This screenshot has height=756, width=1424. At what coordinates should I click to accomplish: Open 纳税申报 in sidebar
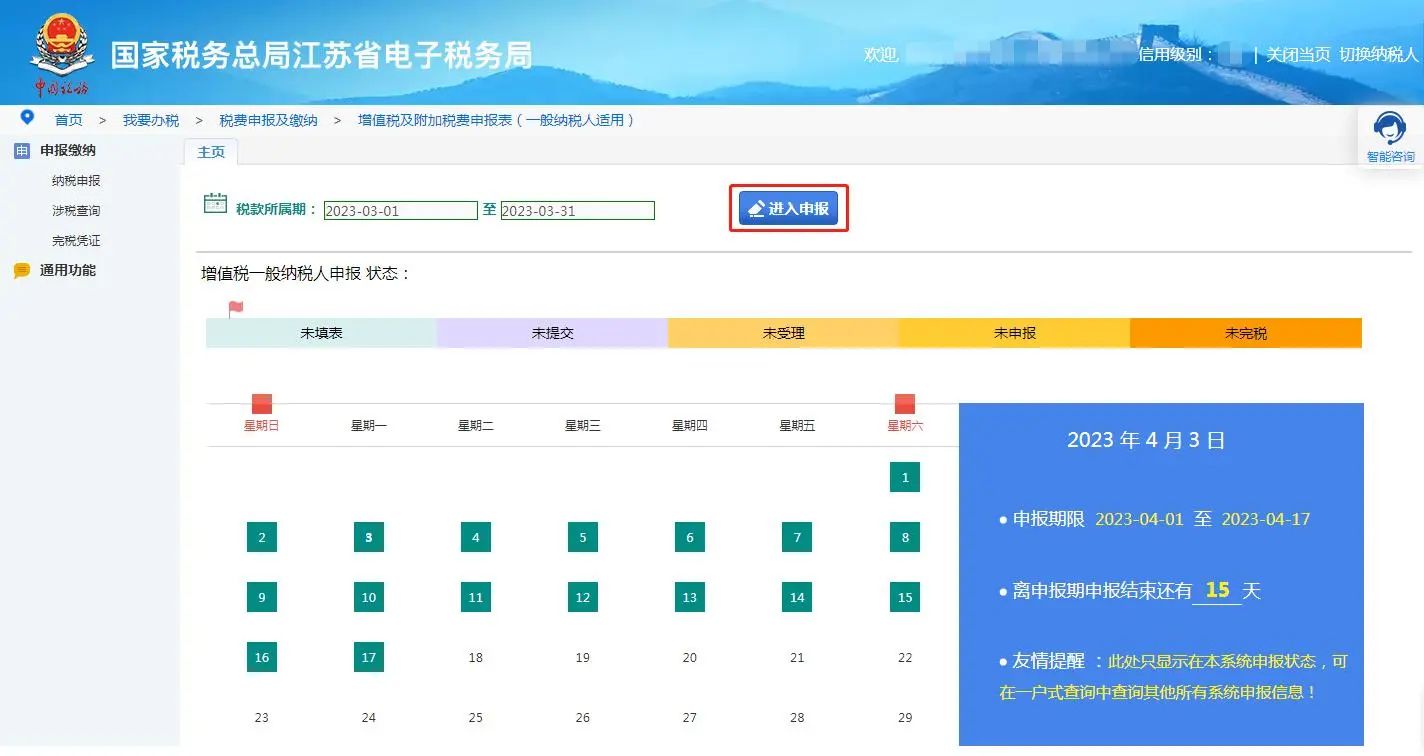(76, 181)
